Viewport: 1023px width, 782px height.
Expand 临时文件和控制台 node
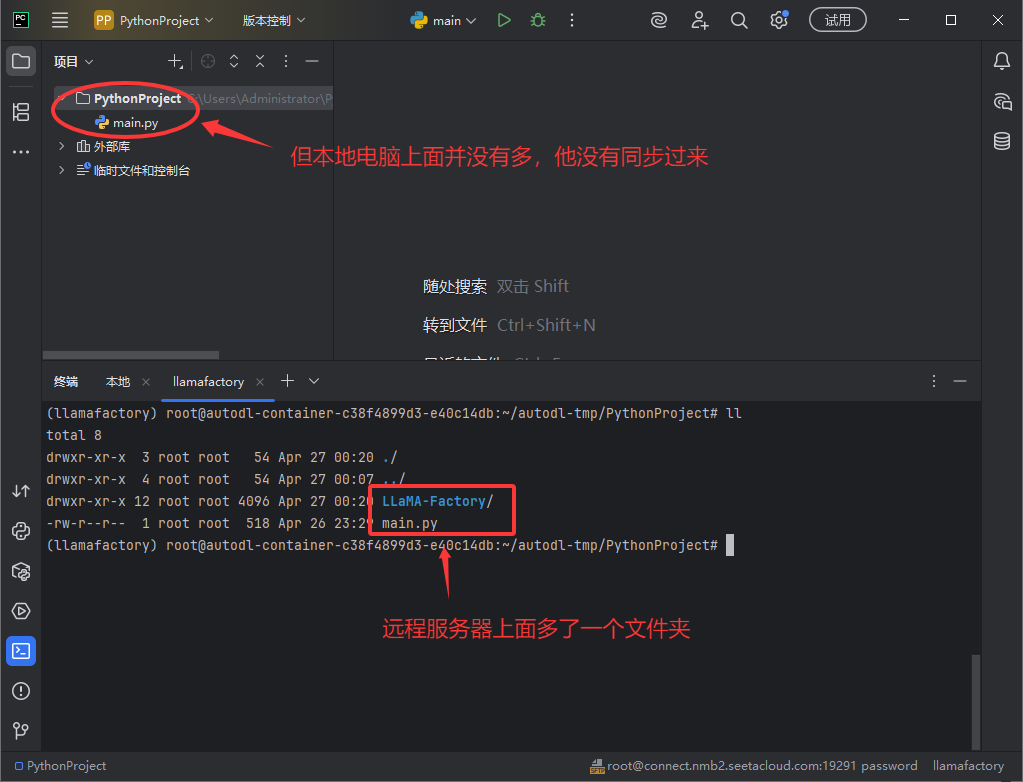pyautogui.click(x=61, y=170)
